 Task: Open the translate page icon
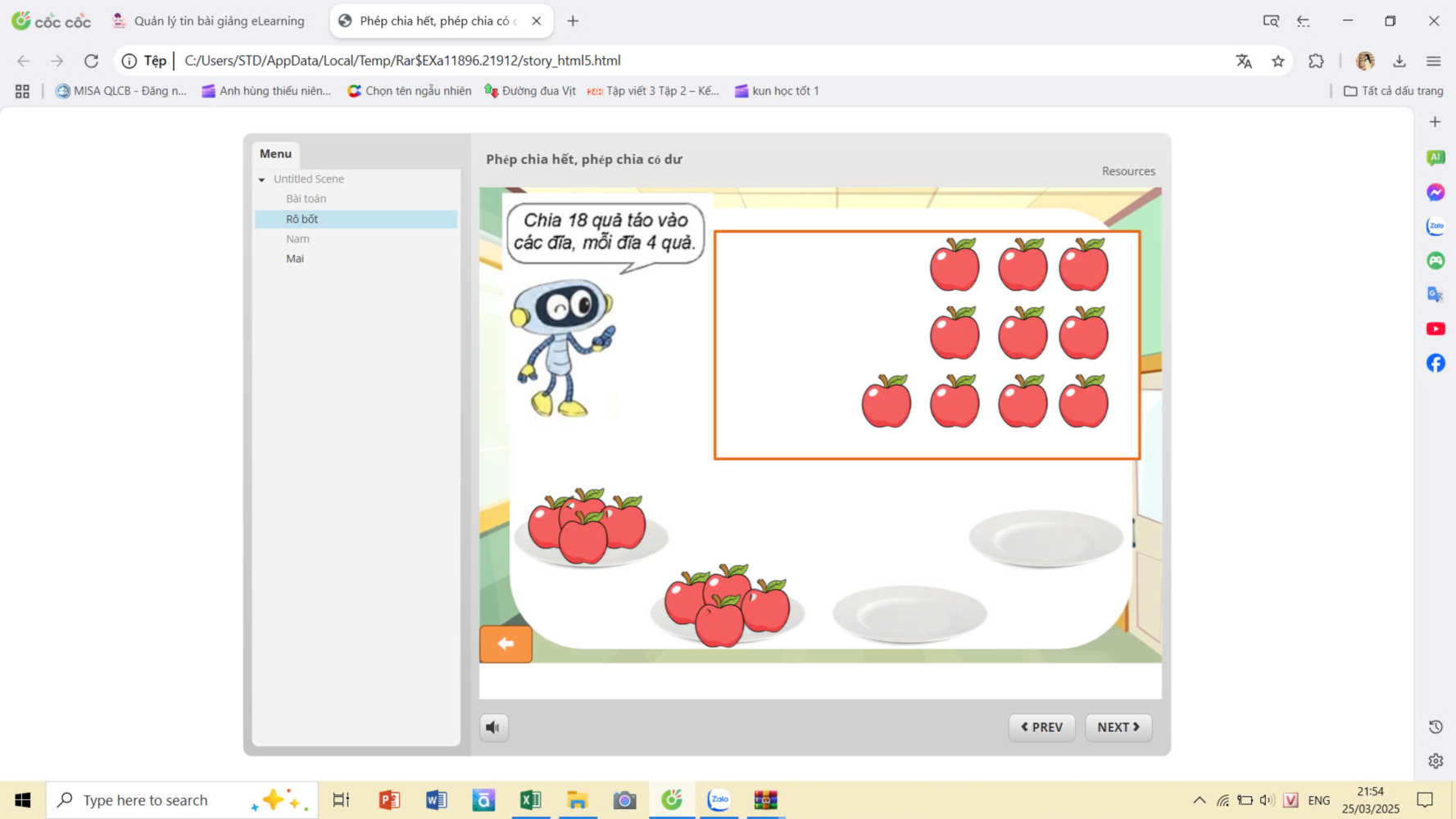[1244, 61]
